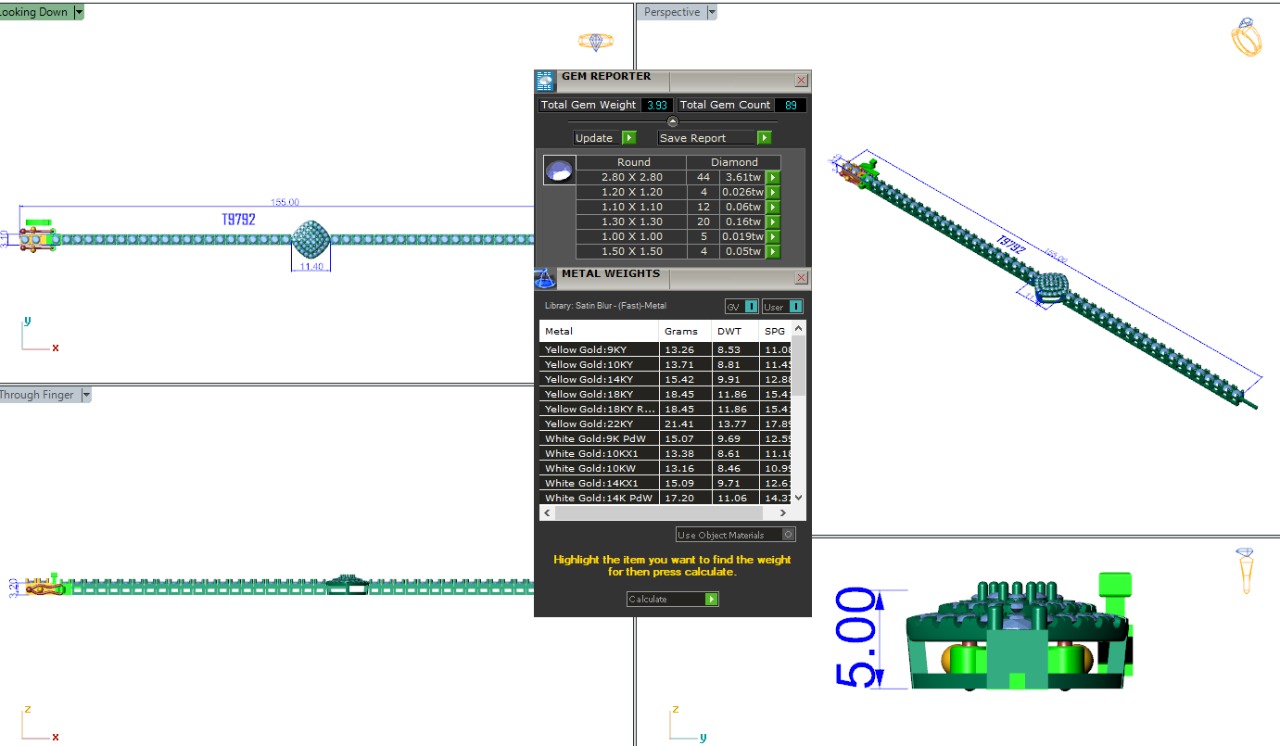
Task: Click the Calculate button
Action: [x=672, y=599]
